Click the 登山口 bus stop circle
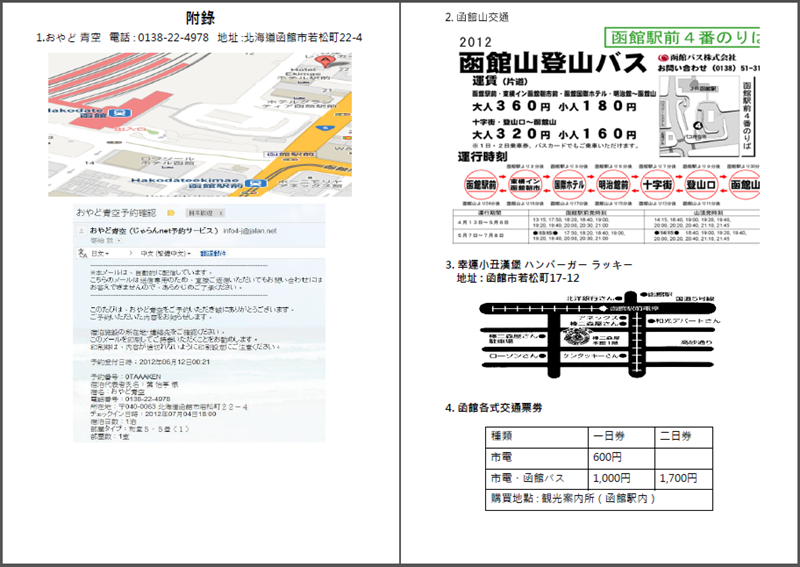The image size is (800, 567). (x=701, y=185)
